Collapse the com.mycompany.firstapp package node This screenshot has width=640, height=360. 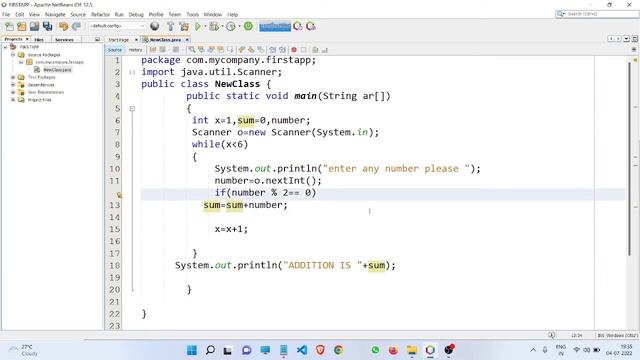coord(21,62)
